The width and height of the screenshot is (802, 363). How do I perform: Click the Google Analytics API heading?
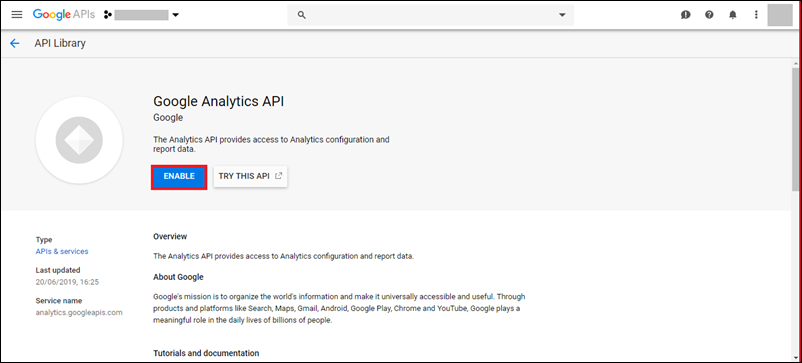(218, 101)
